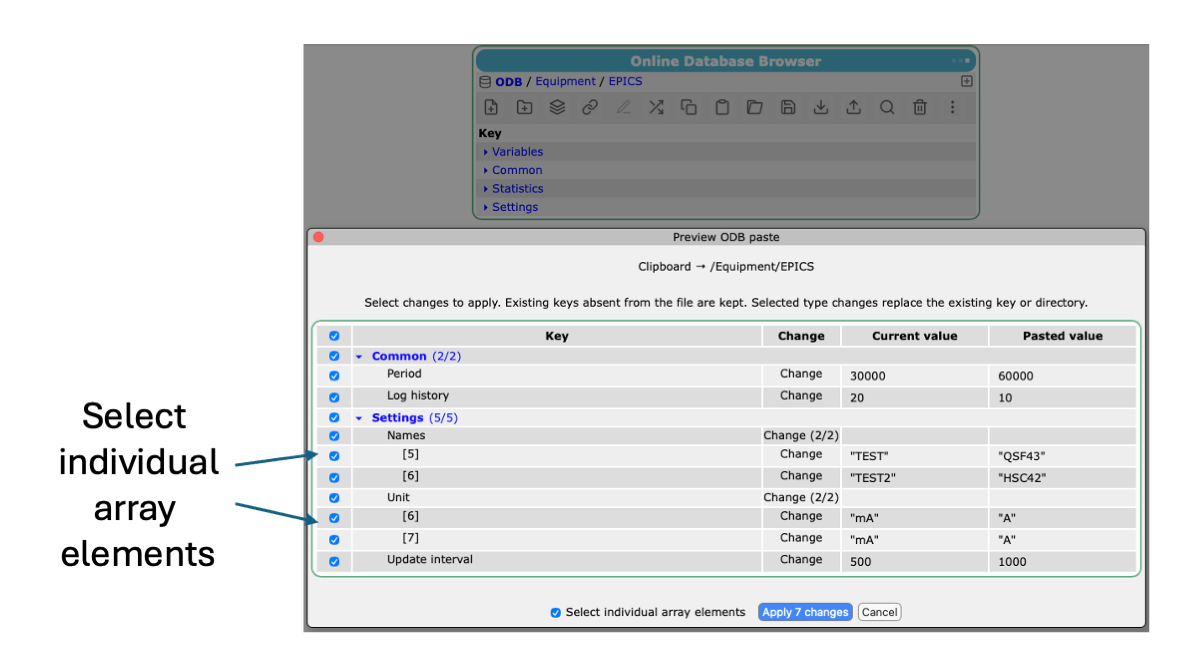Click the pasted value 60000 for Period

click(1016, 376)
